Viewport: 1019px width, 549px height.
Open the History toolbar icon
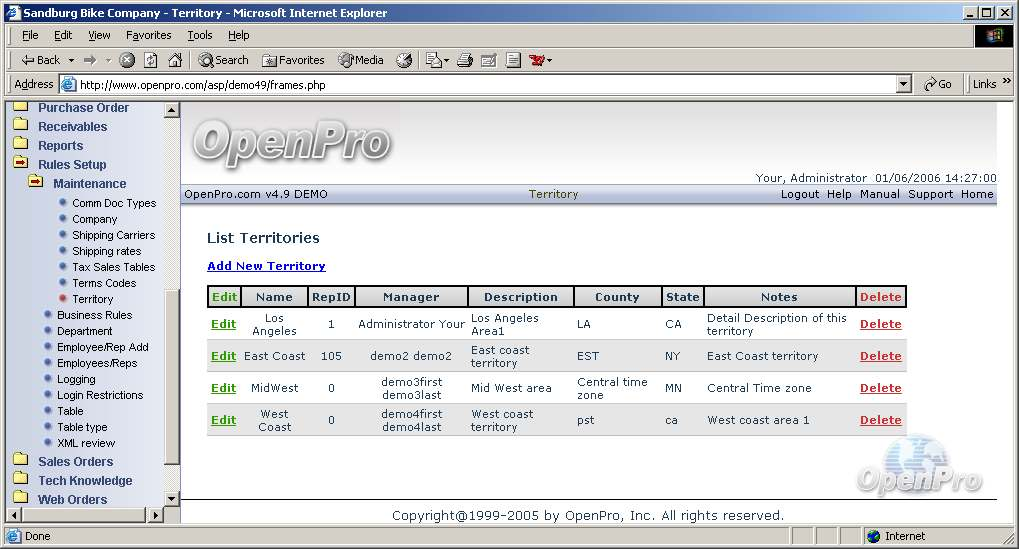(x=404, y=60)
